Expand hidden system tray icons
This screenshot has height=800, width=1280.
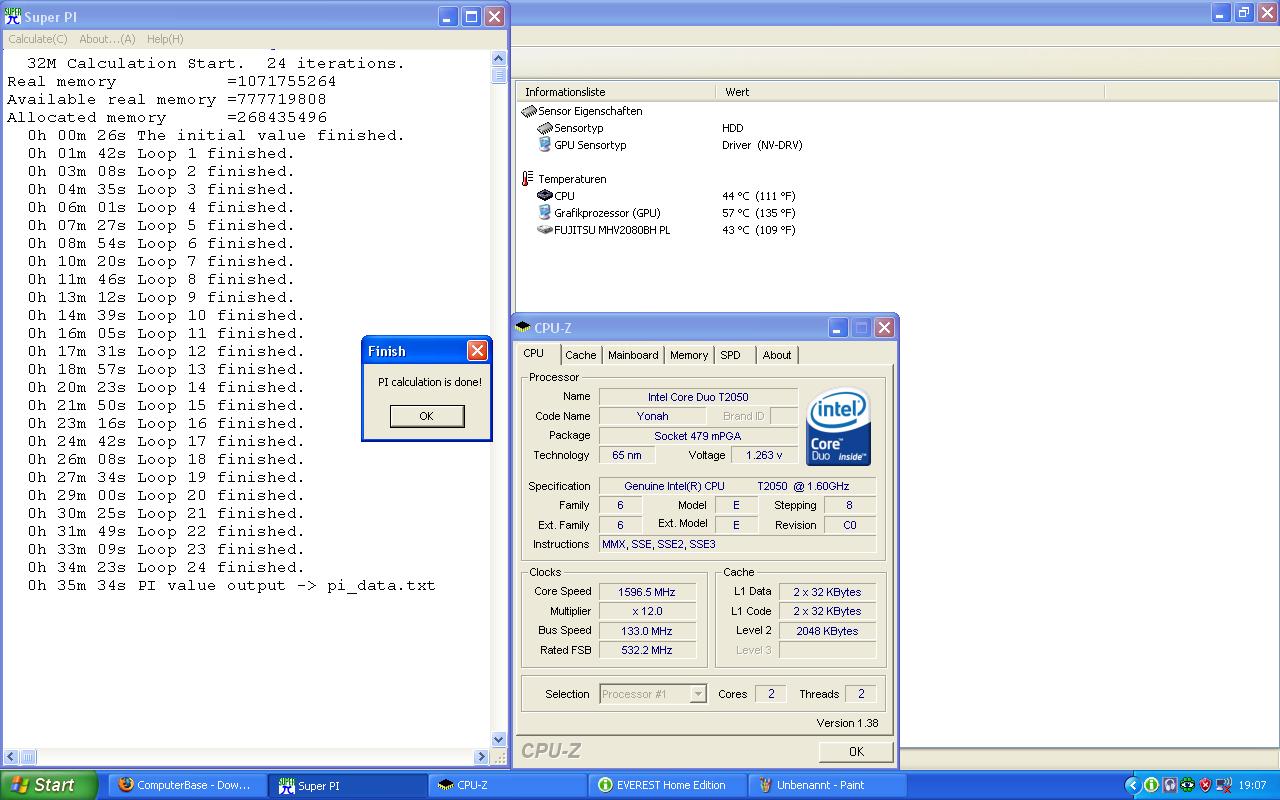(1132, 786)
